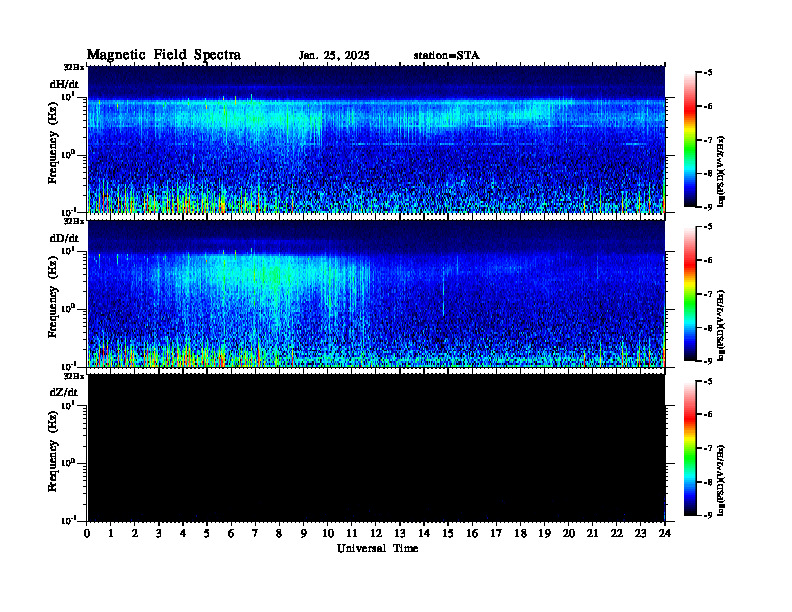Click the hour "7" tick label
This screenshot has height=612, width=792.
pyautogui.click(x=256, y=534)
